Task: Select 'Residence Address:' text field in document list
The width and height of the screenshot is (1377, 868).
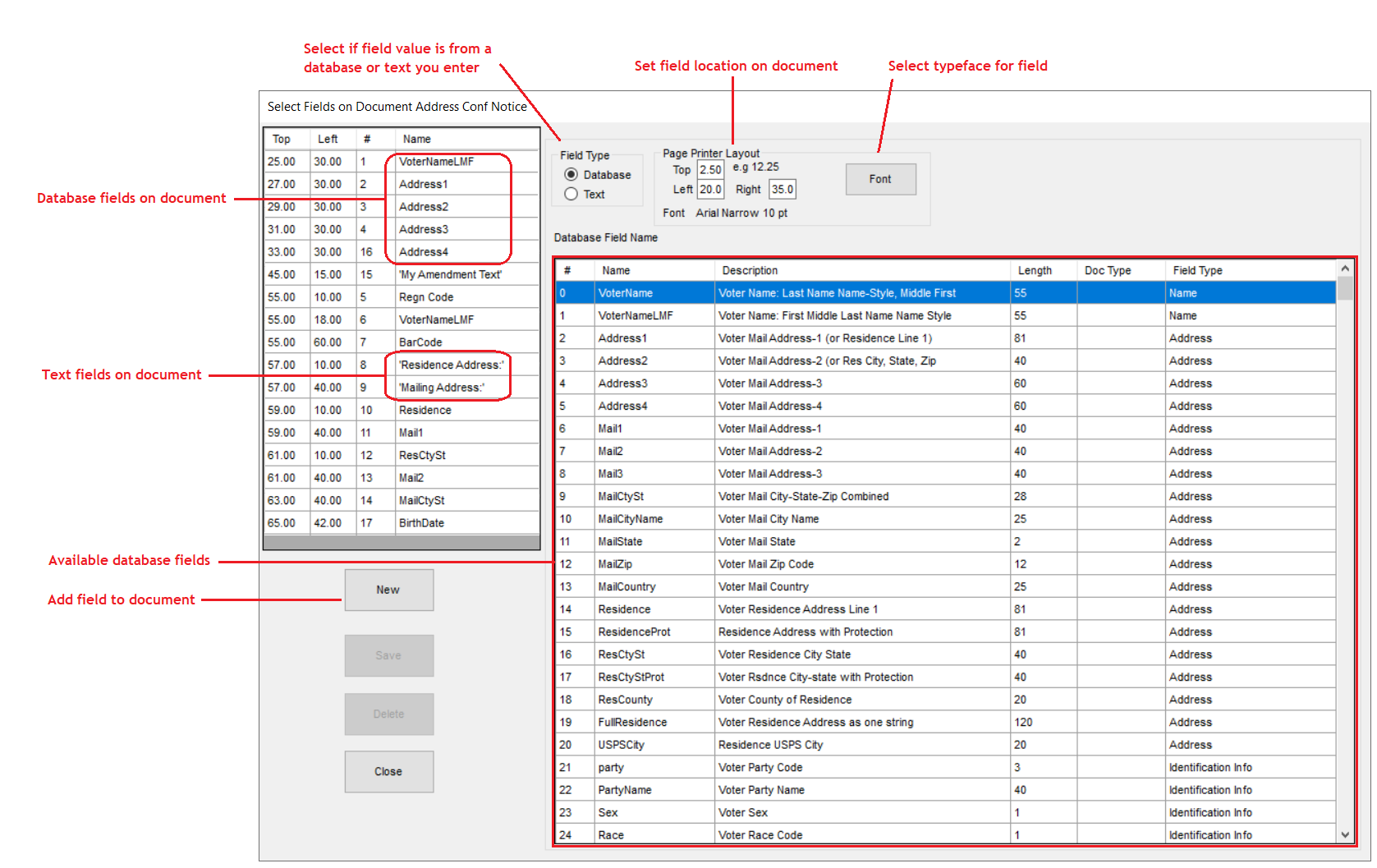Action: [x=451, y=365]
